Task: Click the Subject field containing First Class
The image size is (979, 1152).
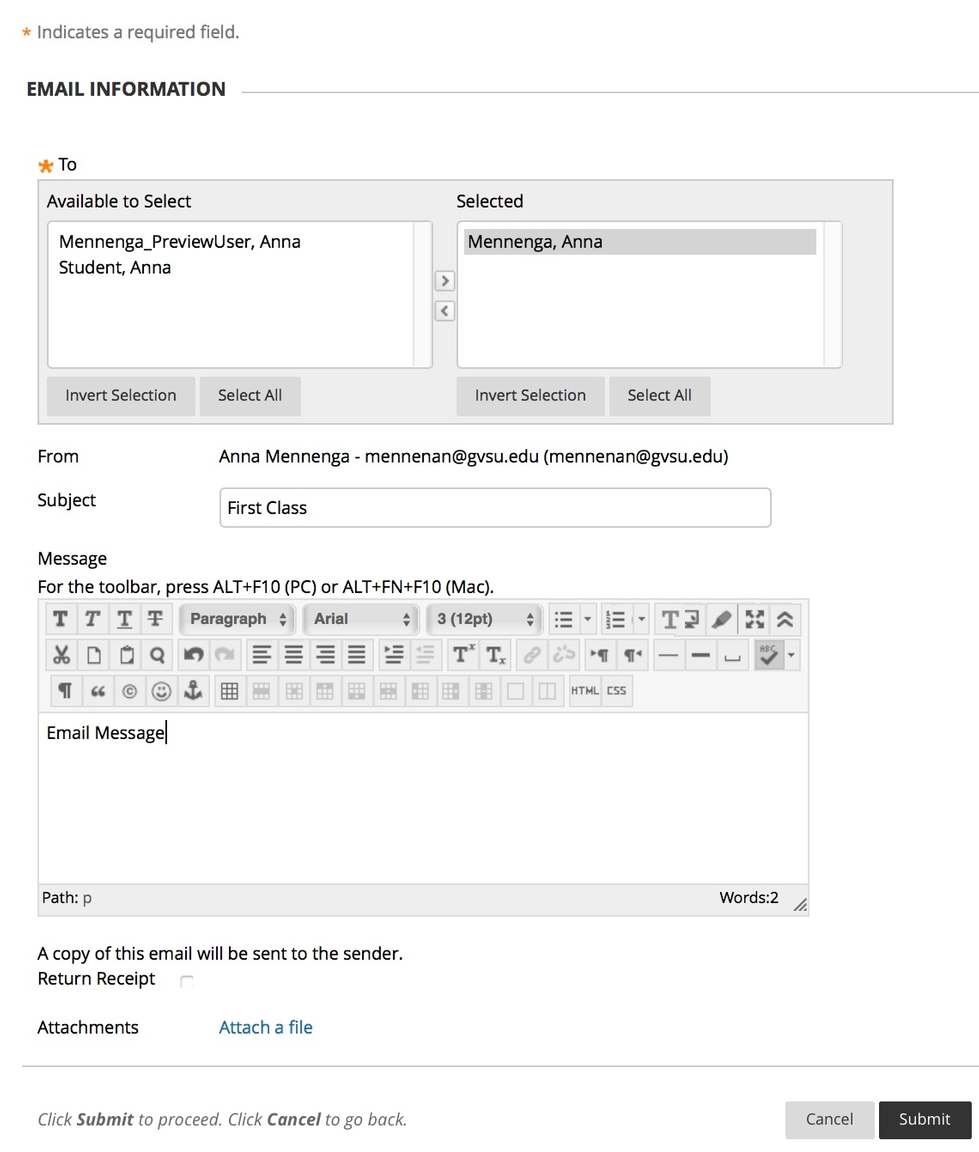Action: click(x=495, y=508)
